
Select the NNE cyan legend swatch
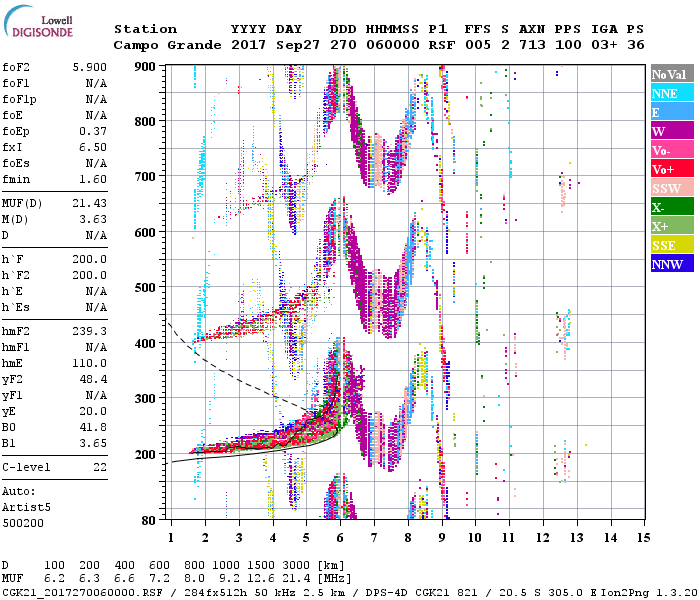(x=672, y=92)
